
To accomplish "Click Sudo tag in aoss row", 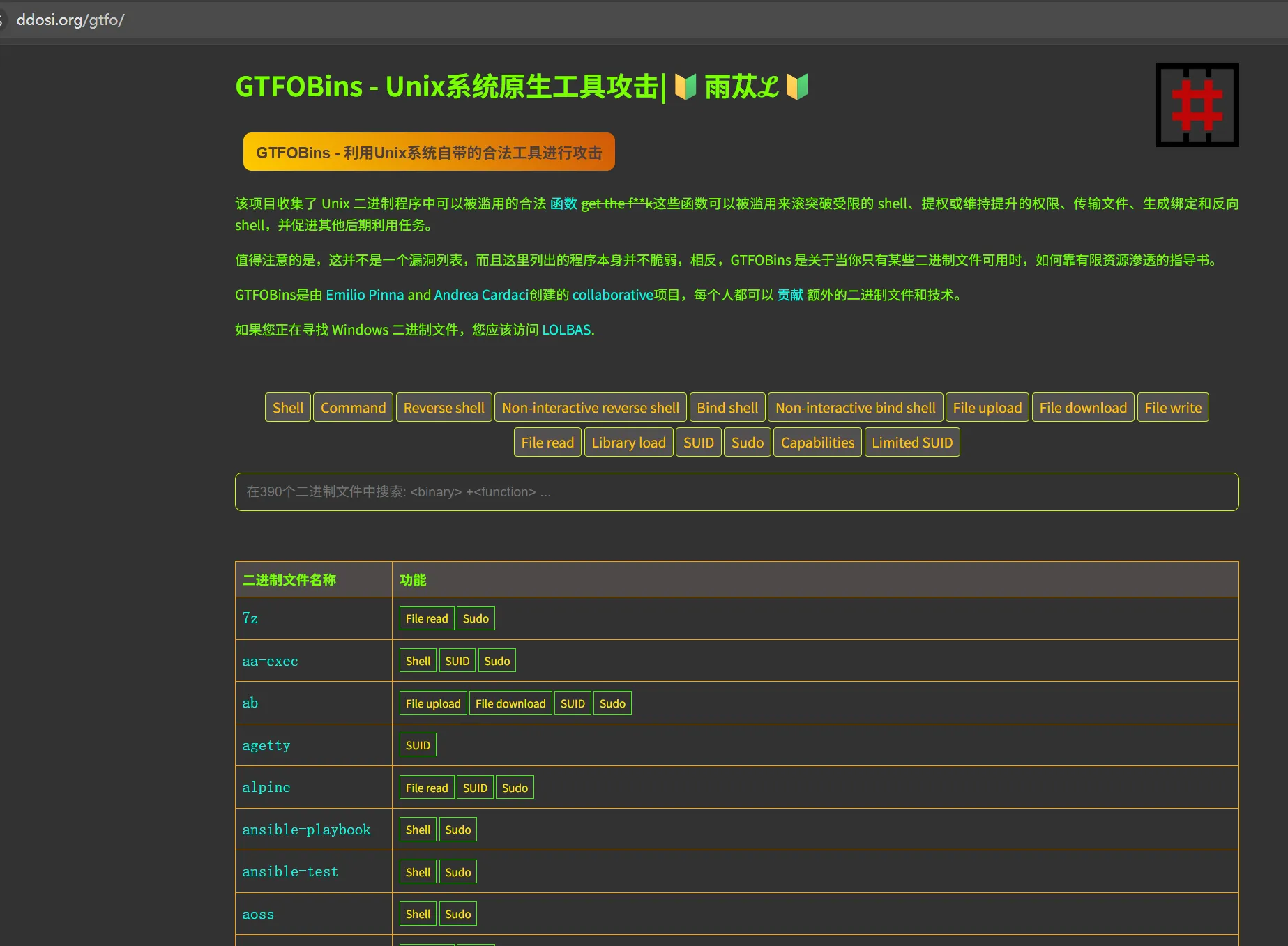I will pos(458,914).
